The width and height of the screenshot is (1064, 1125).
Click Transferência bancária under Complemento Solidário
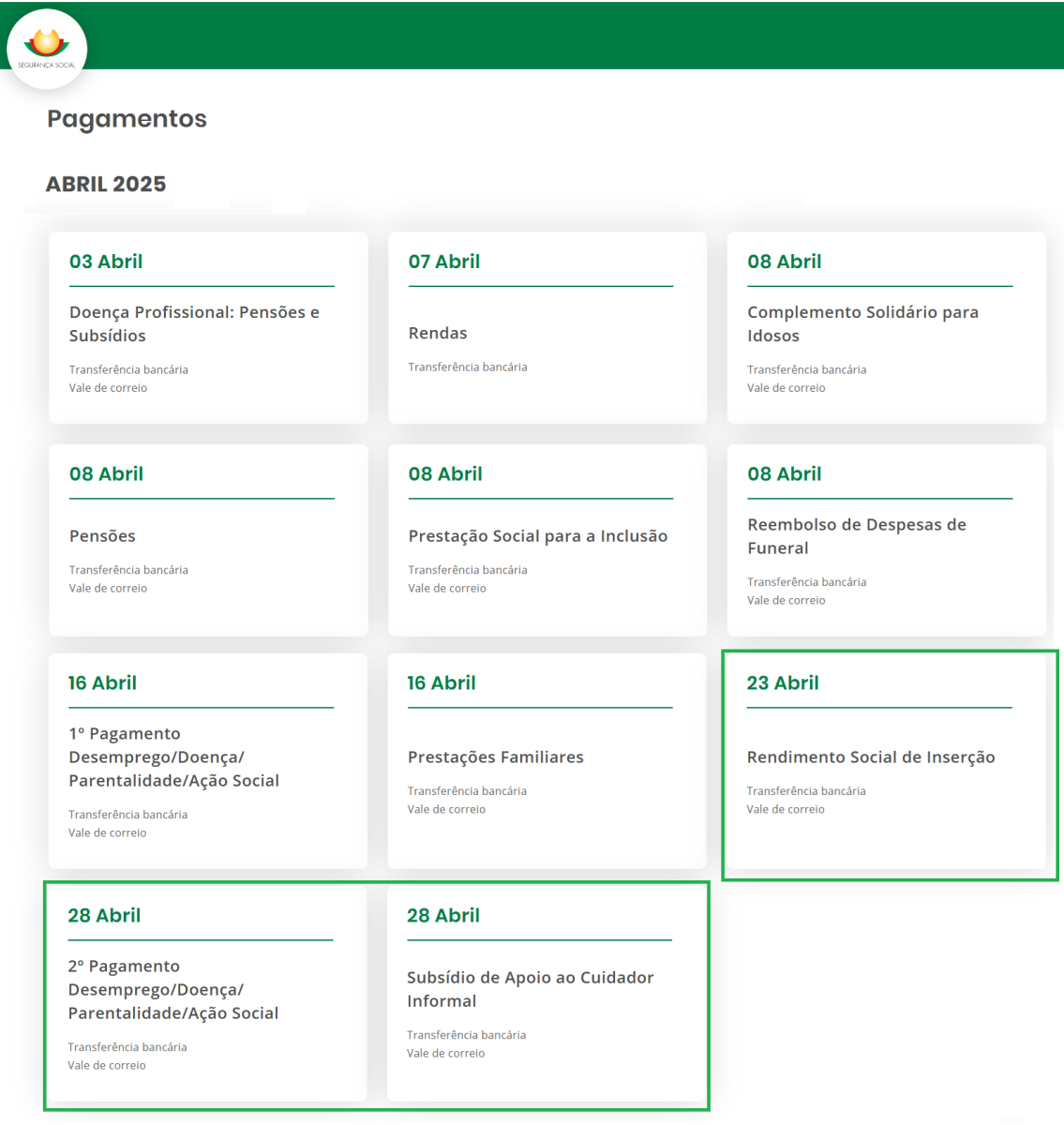point(807,370)
